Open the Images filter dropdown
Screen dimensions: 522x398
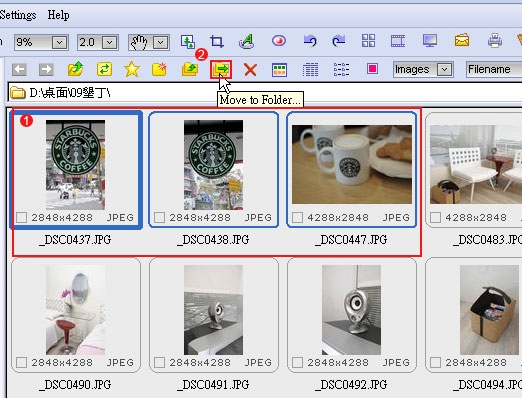(x=444, y=70)
